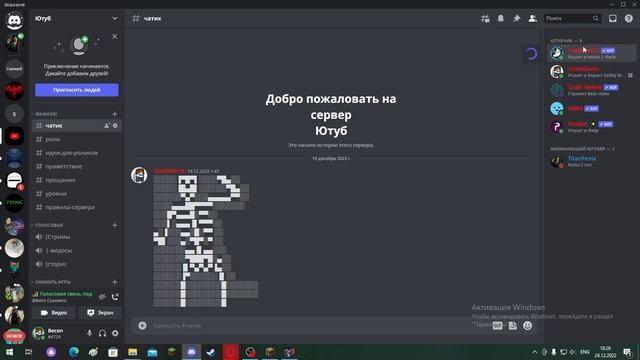The image size is (640, 360).
Task: Open the роли channel
Action: [77, 139]
